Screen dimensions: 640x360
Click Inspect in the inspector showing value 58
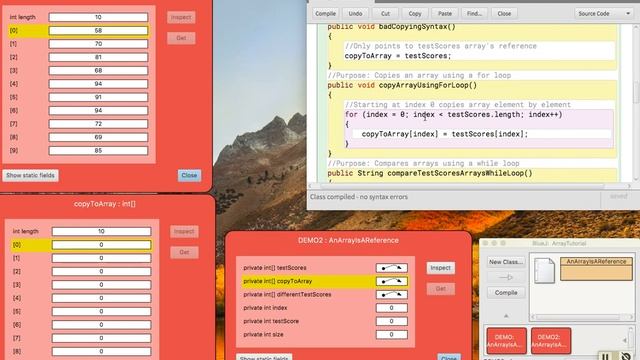coord(181,17)
